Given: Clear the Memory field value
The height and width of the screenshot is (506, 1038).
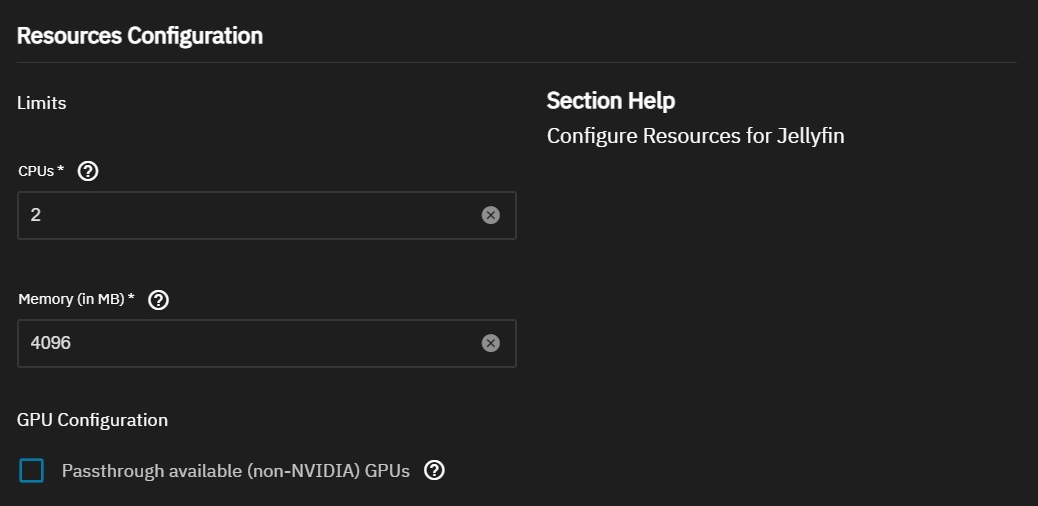Looking at the screenshot, I should click(490, 343).
